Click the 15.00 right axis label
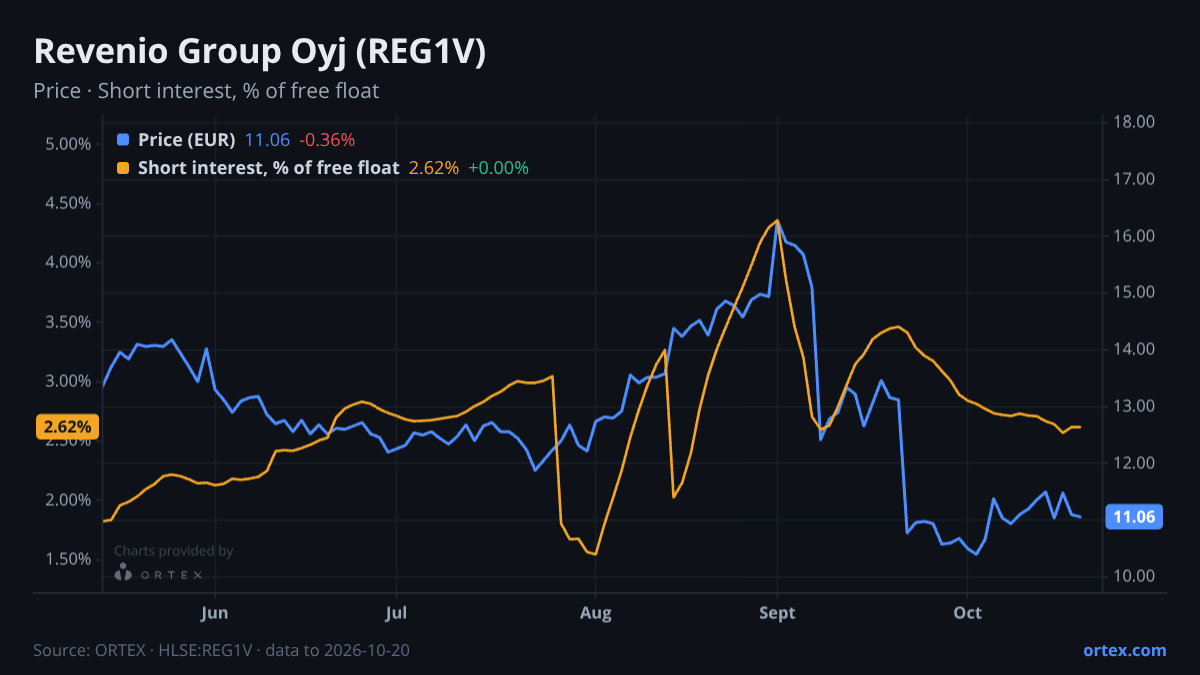This screenshot has height=675, width=1200. click(x=1135, y=292)
